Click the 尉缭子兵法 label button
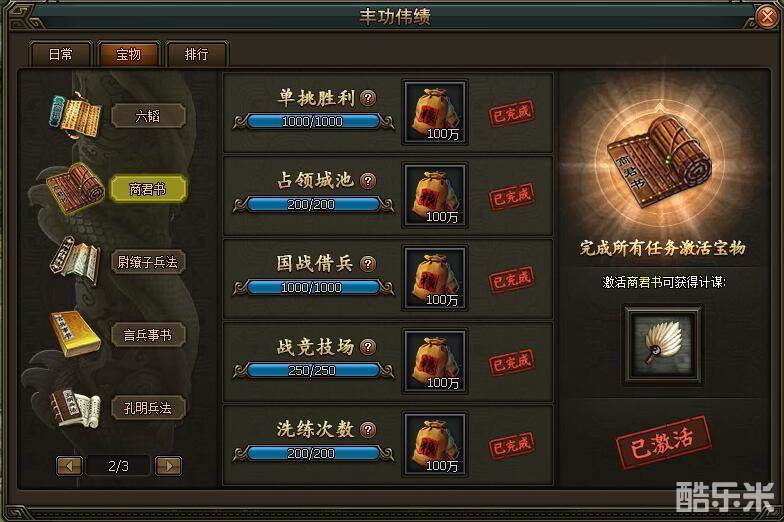The image size is (784, 522). 148,262
